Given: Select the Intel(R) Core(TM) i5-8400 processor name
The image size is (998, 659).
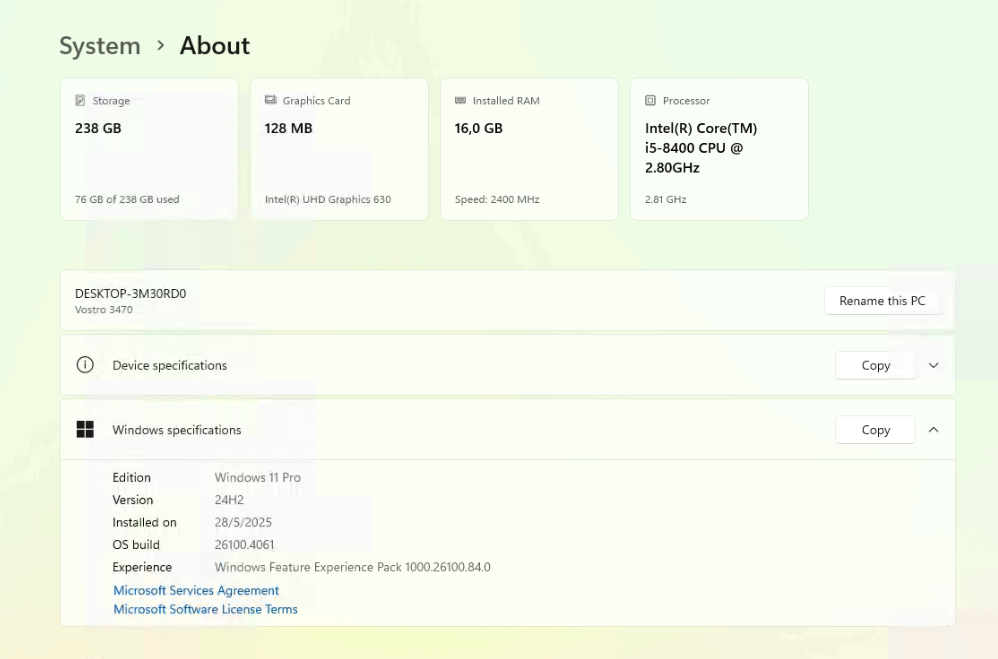Looking at the screenshot, I should [701, 148].
